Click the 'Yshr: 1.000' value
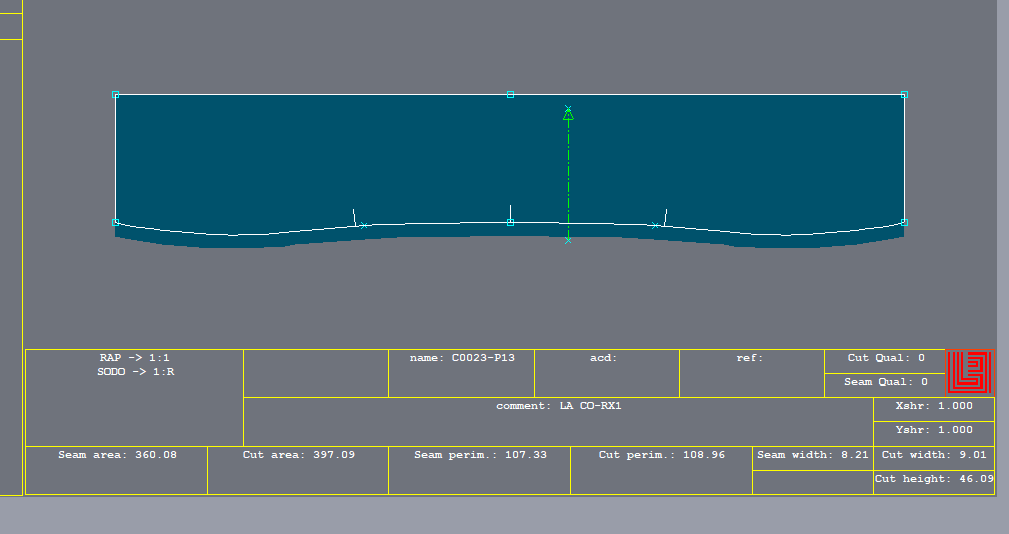Viewport: 1009px width, 534px height. [934, 433]
